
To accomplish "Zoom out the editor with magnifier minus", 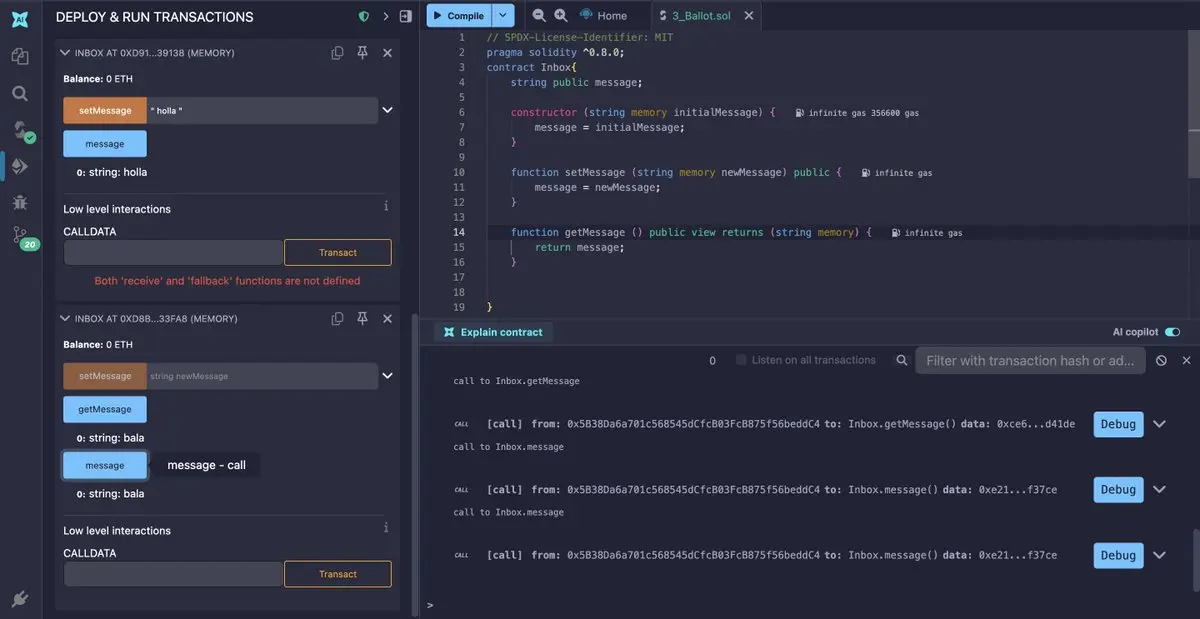I will point(539,15).
